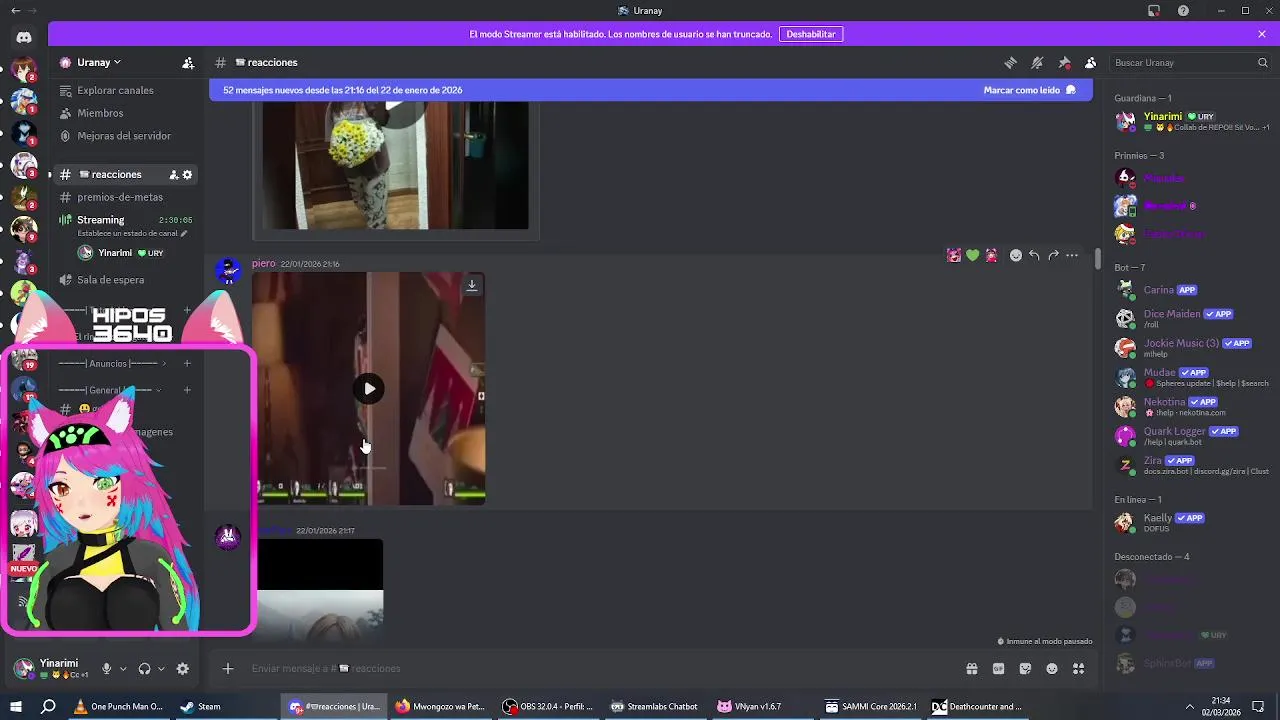Open Nekotina bot profile
Screen dimensions: 1280x720
1192,406
